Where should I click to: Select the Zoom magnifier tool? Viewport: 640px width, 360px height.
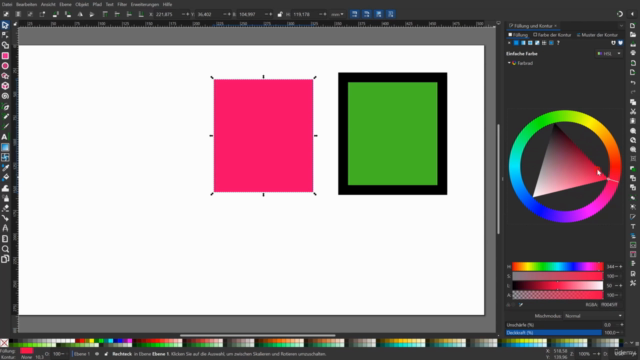[x=5, y=249]
